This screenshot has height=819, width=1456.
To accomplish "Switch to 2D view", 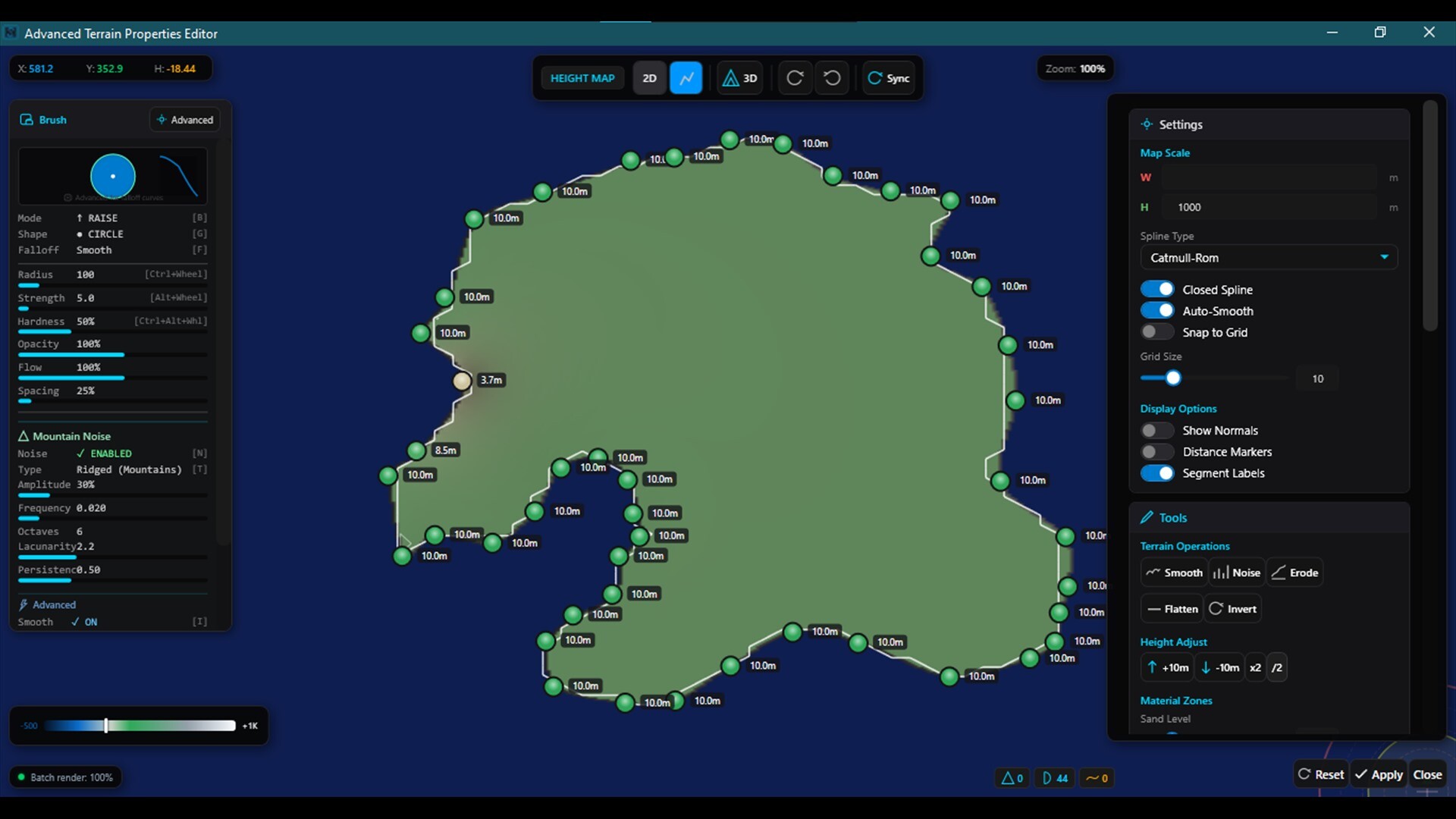I will point(649,78).
